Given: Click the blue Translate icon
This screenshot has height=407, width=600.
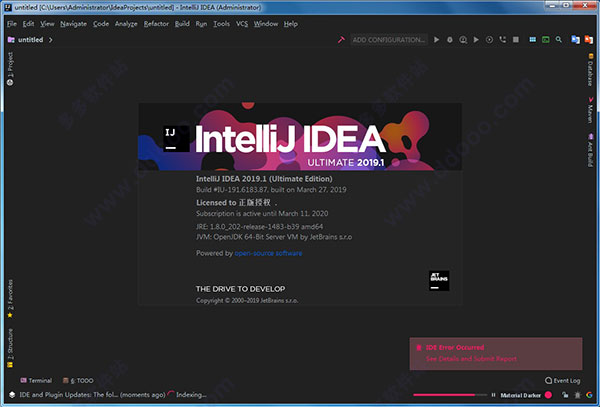Looking at the screenshot, I should (x=575, y=40).
